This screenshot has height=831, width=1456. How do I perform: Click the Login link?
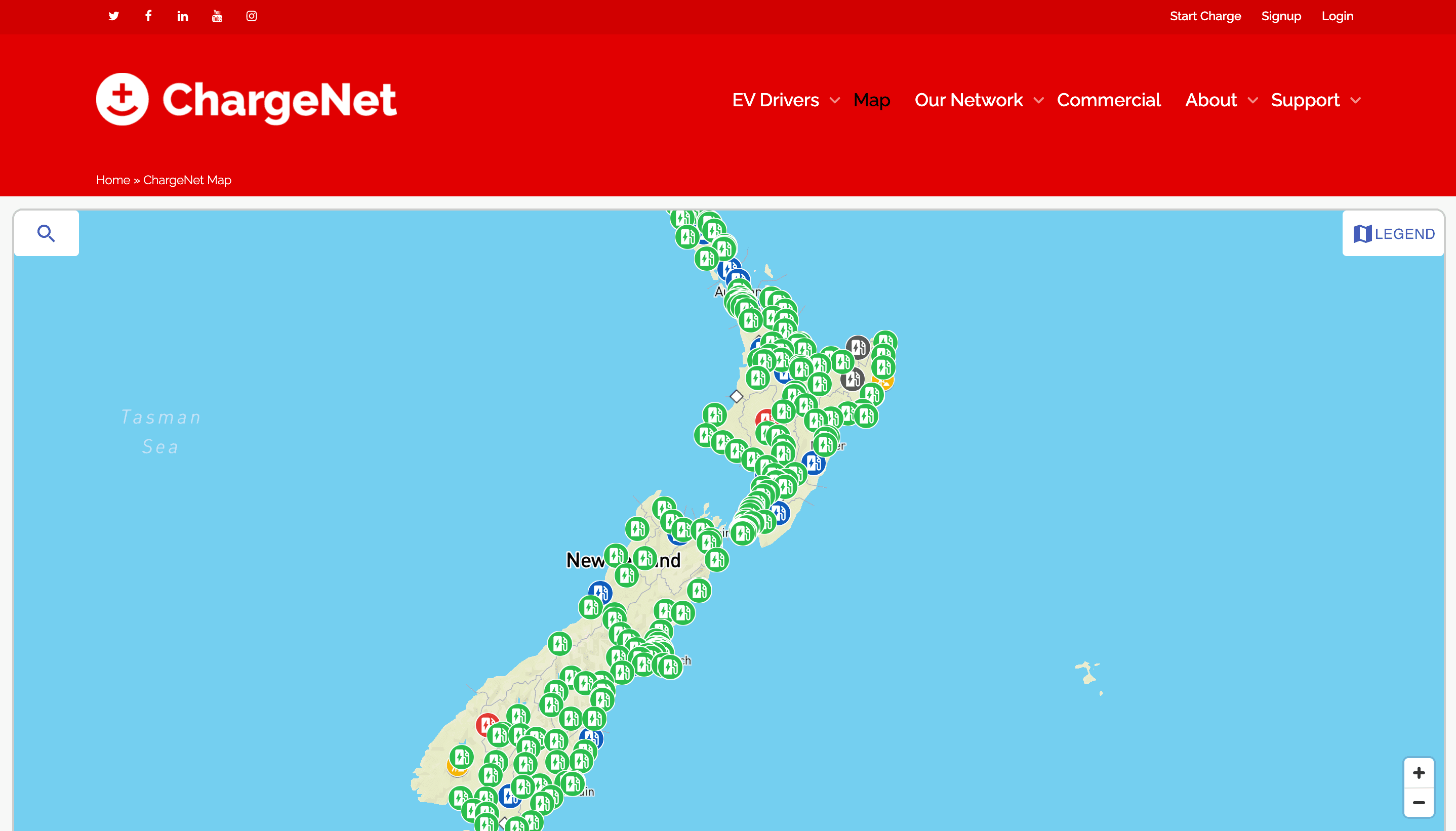pos(1338,16)
